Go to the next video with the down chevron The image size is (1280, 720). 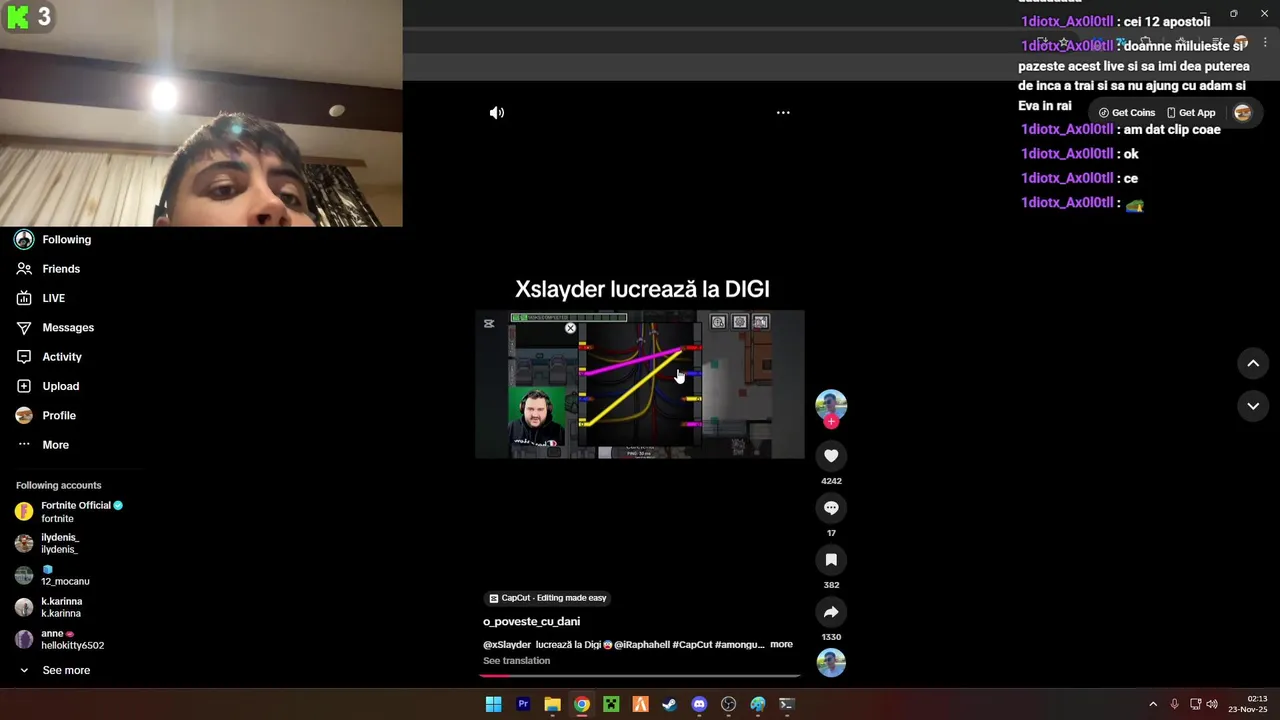1253,406
